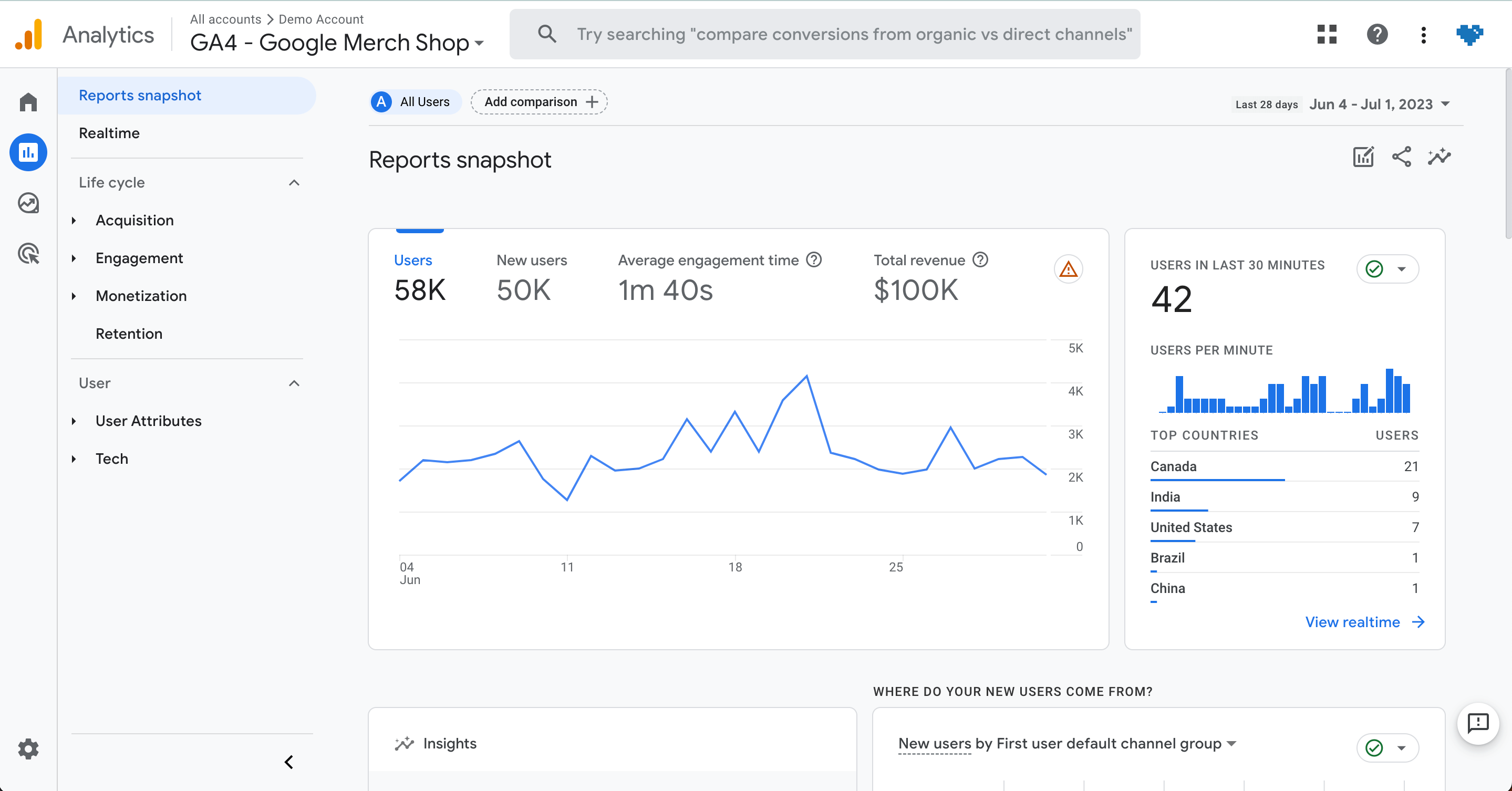
Task: Click the 42 users realtime value
Action: 1172,299
